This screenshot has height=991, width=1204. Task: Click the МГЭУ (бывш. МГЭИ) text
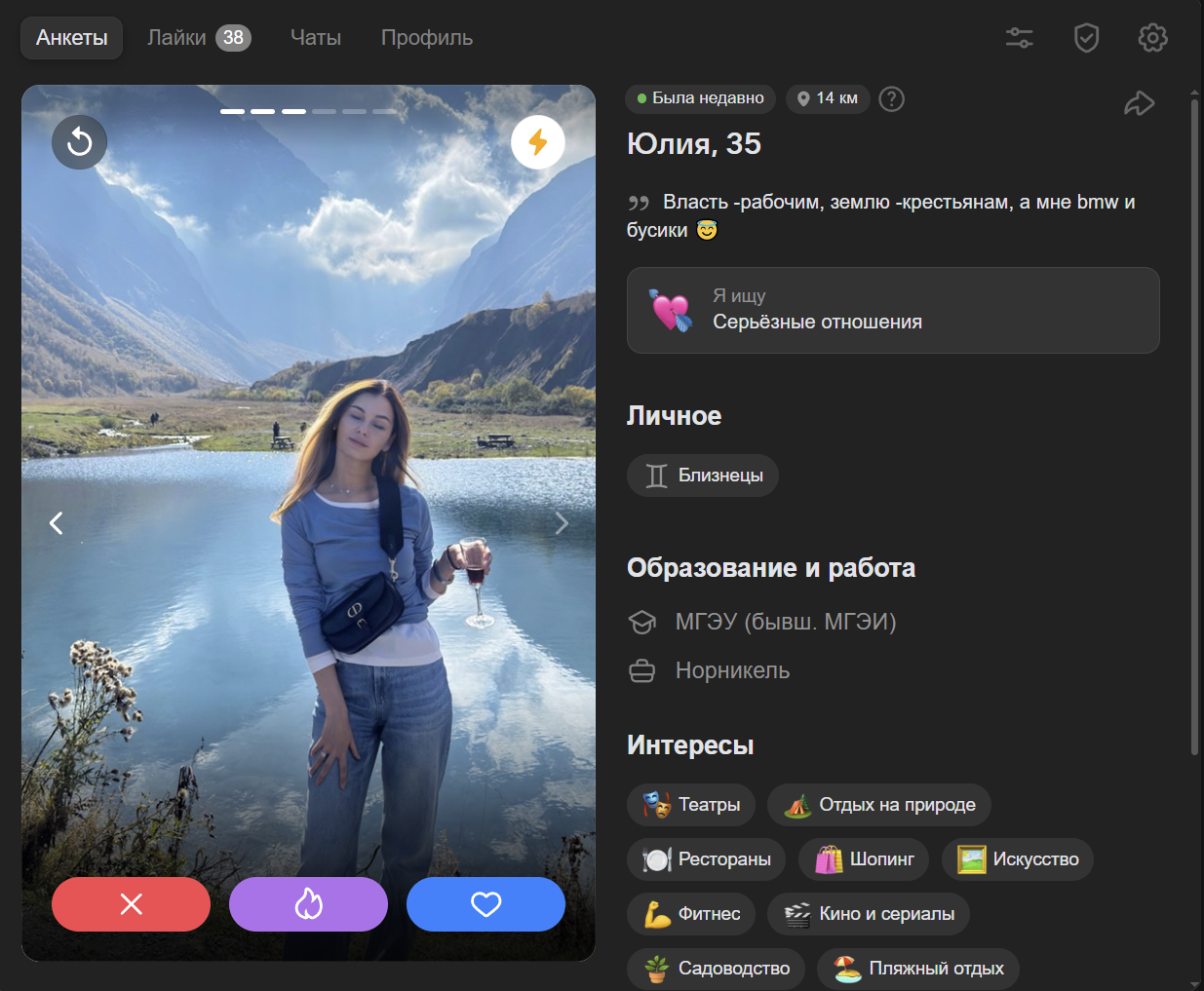coord(786,622)
